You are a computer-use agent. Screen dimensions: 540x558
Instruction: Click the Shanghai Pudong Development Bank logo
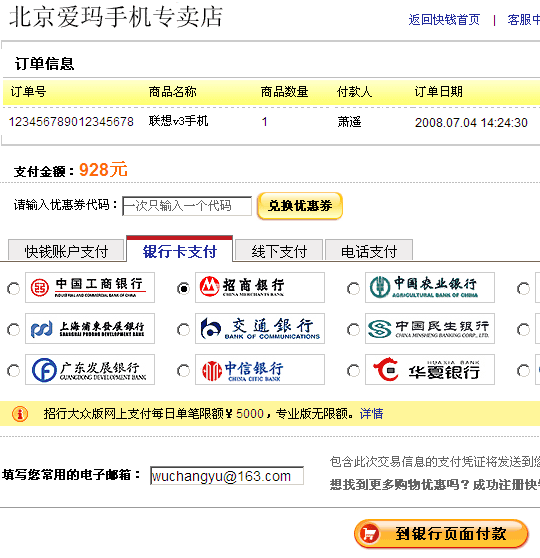pos(90,328)
